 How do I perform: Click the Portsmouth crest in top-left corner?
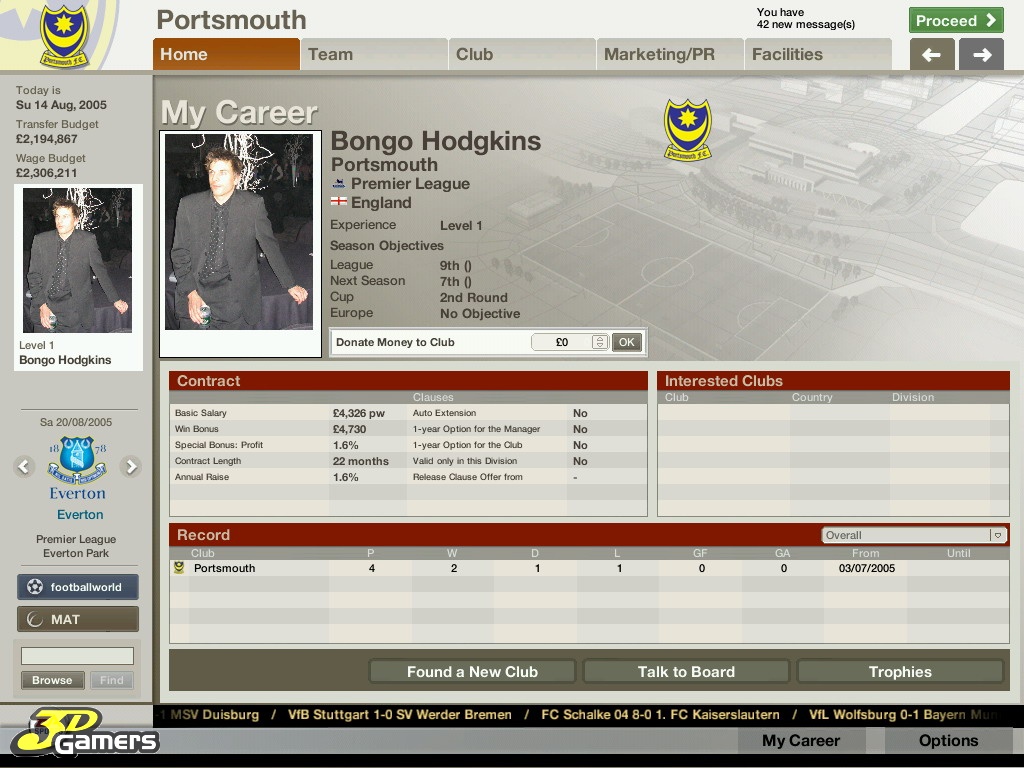(63, 36)
